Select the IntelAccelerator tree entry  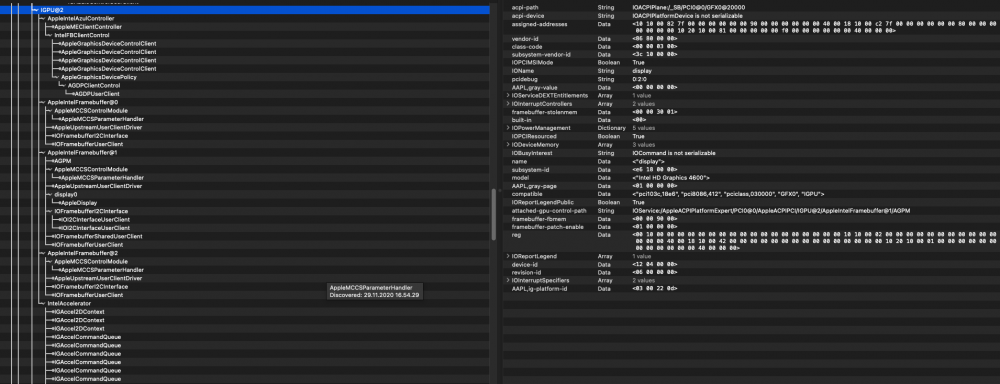point(70,303)
